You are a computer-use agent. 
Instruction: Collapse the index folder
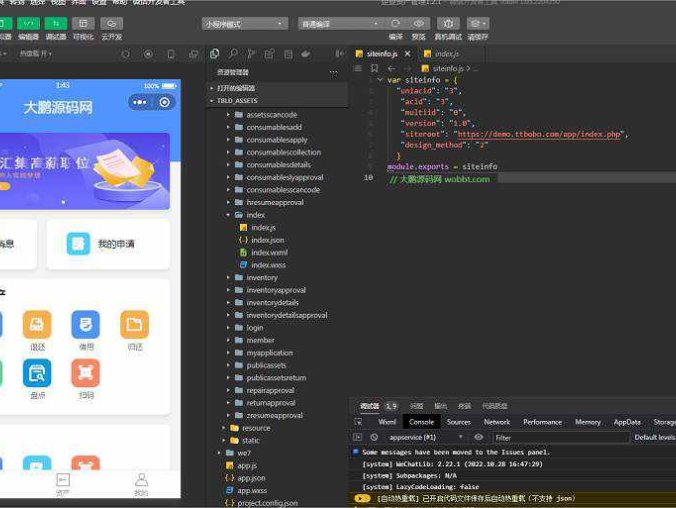tap(255, 215)
